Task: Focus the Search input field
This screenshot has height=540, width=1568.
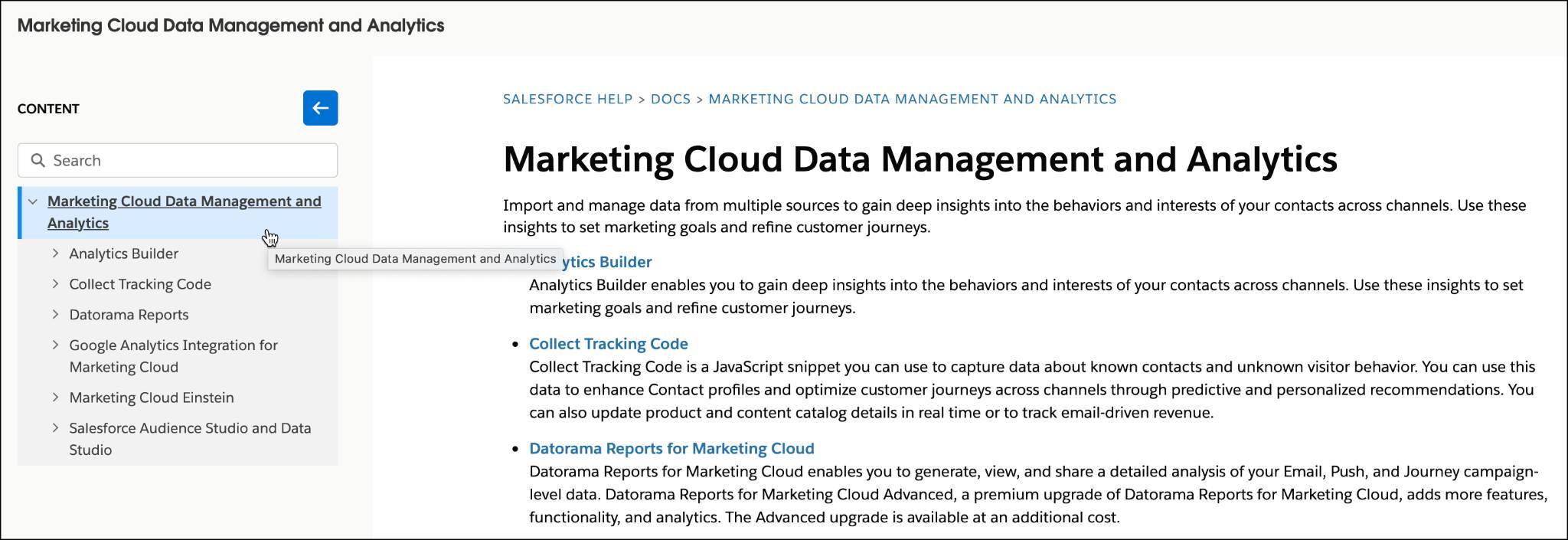Action: click(178, 160)
